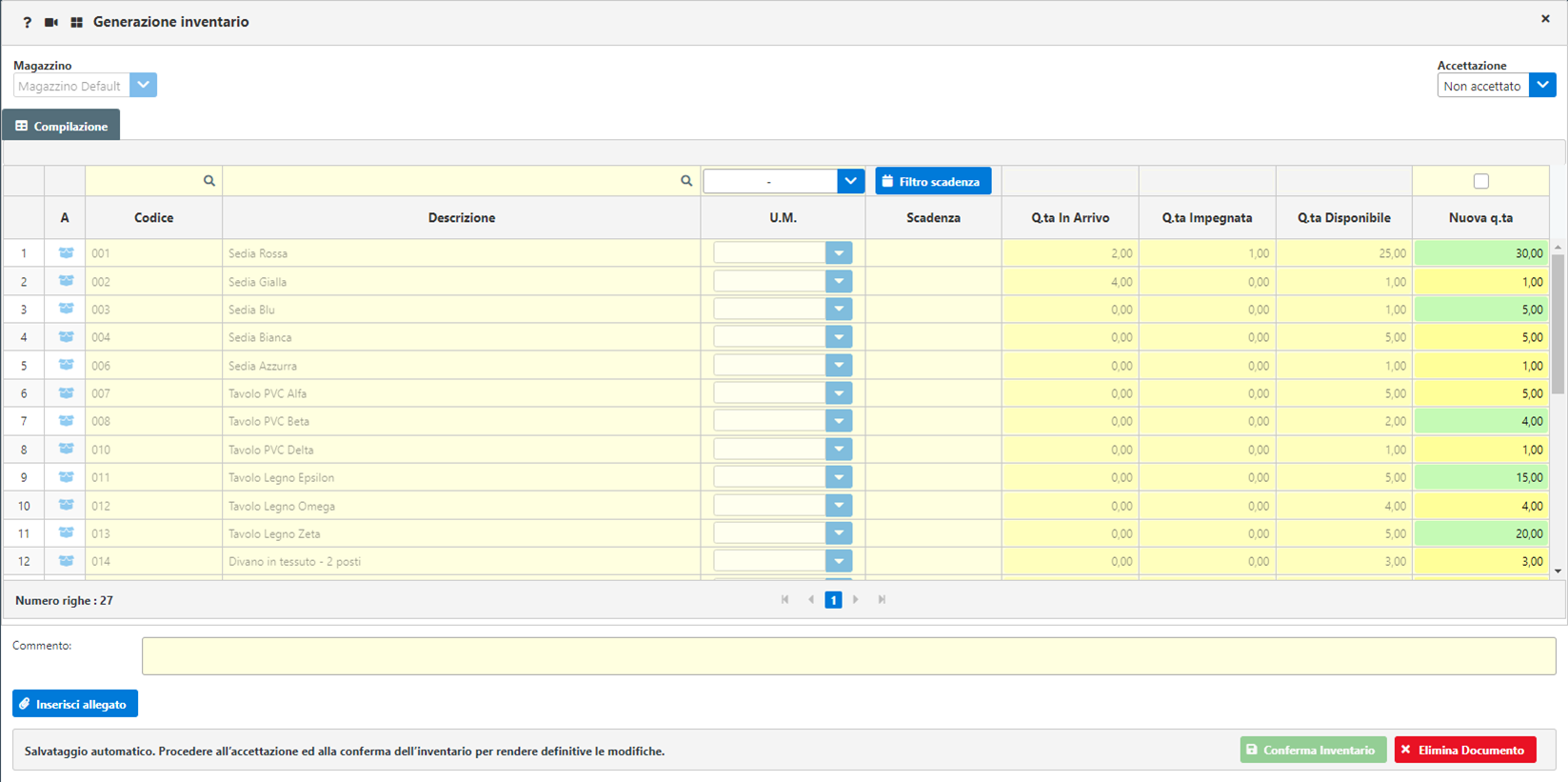This screenshot has height=782, width=1568.
Task: Click into the Commento text field
Action: [x=848, y=656]
